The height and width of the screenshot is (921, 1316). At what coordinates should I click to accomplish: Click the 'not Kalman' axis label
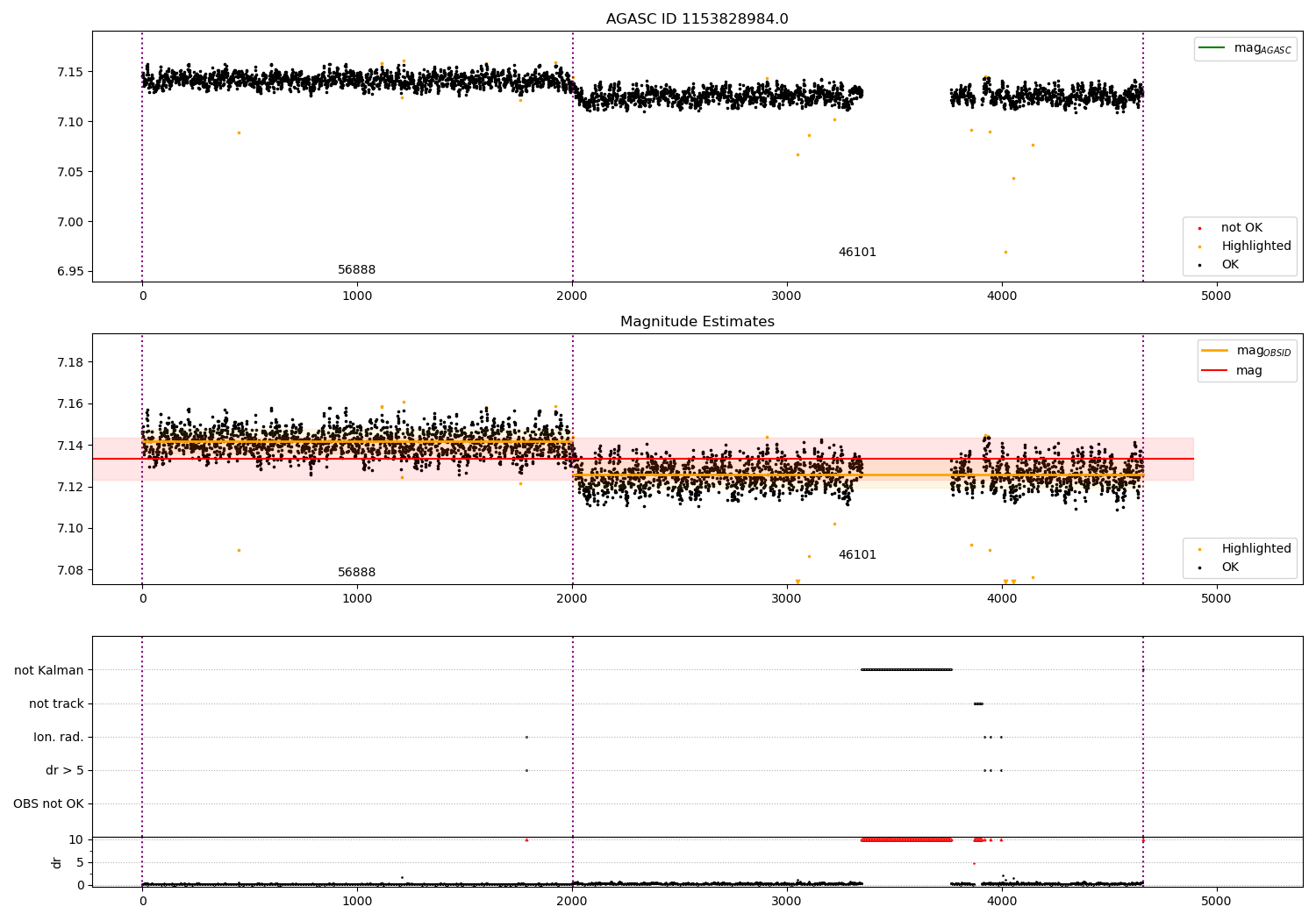click(x=49, y=670)
